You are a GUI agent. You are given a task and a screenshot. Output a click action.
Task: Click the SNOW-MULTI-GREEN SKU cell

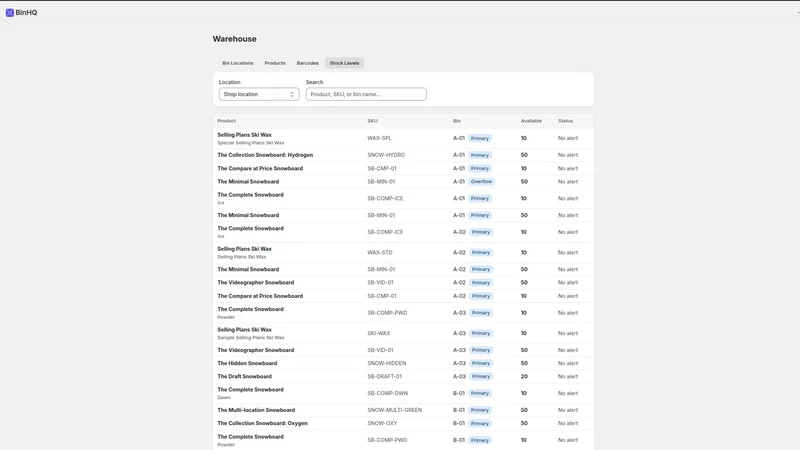click(394, 410)
